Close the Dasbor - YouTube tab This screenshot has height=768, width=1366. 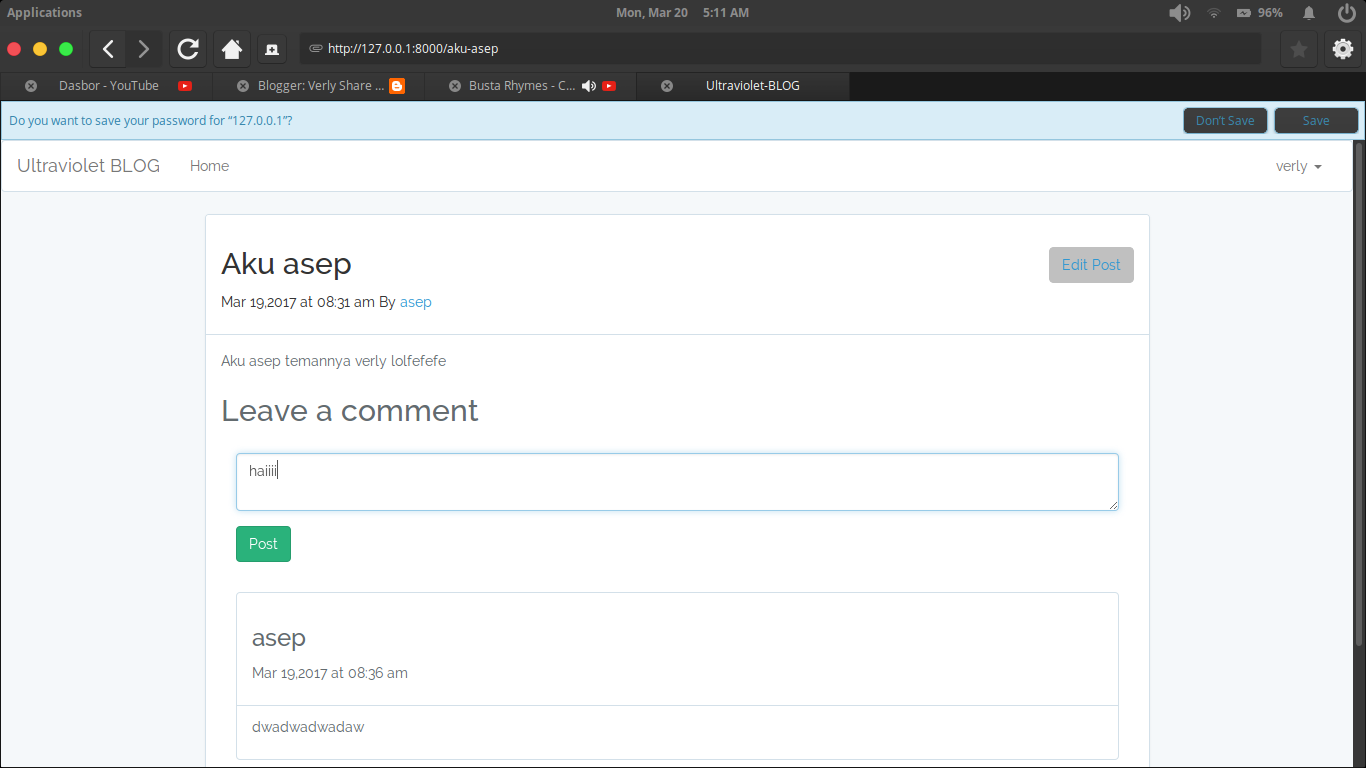coord(31,86)
